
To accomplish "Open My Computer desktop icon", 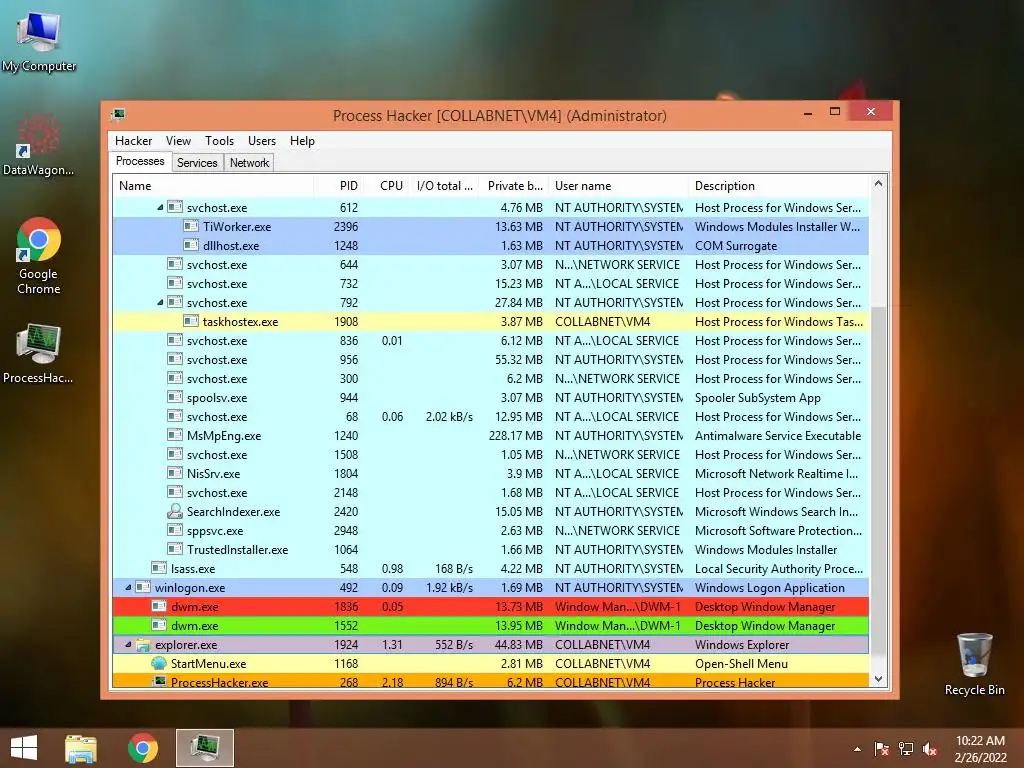I will click(39, 40).
